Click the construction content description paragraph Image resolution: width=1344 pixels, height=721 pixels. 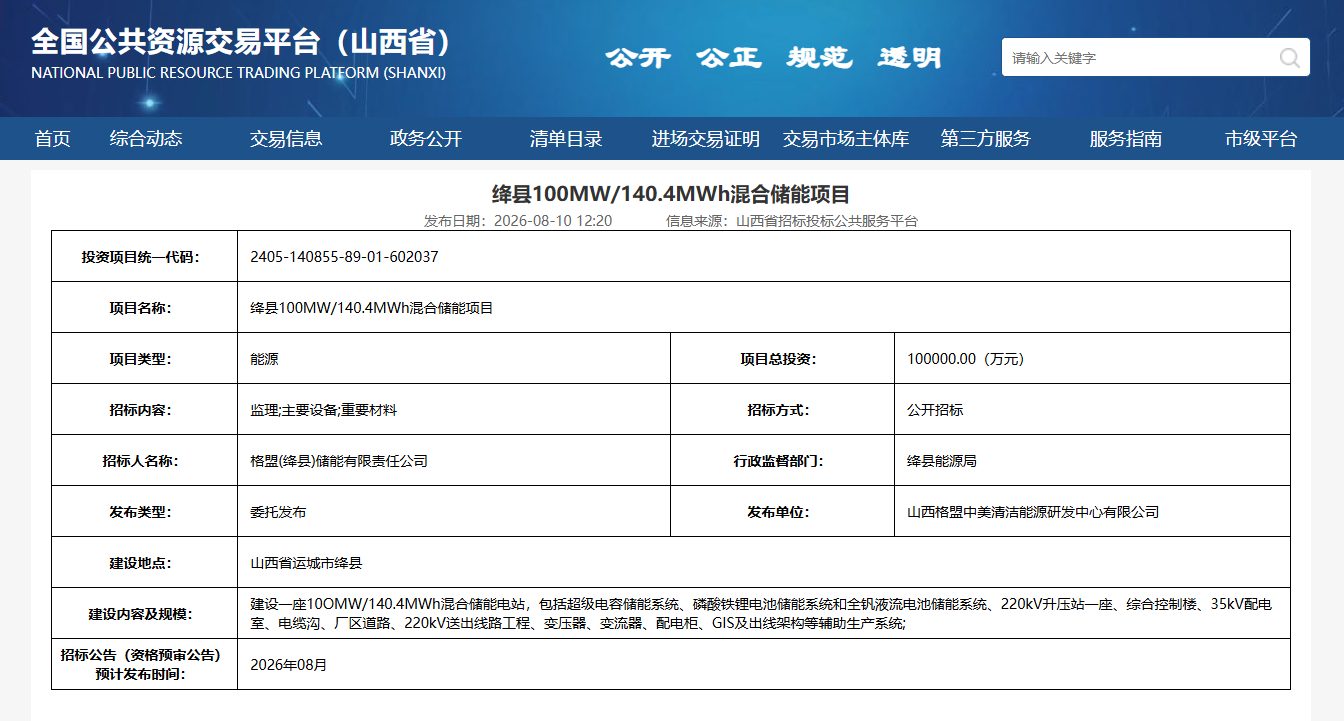pos(761,614)
